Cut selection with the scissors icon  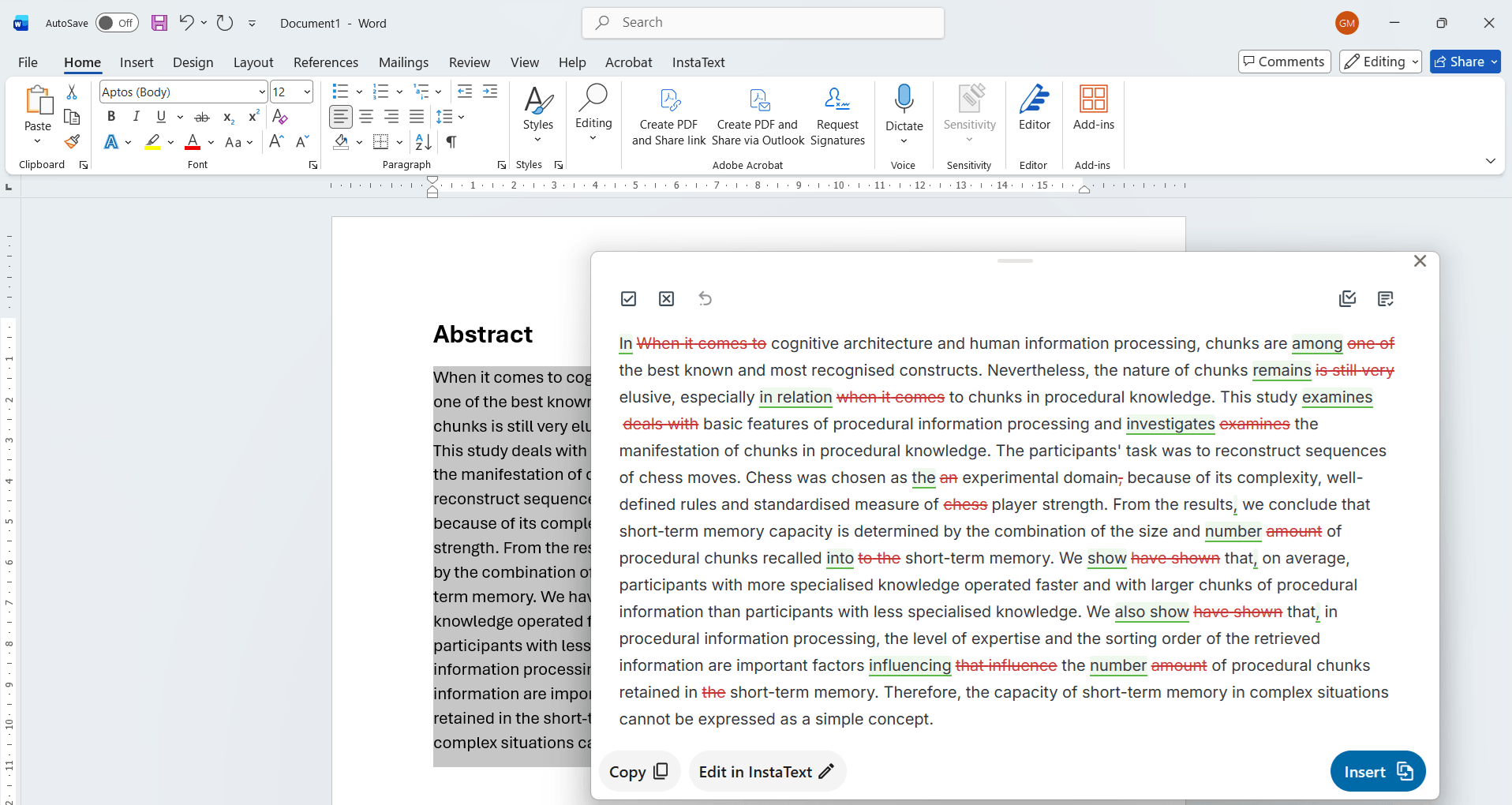tap(72, 92)
